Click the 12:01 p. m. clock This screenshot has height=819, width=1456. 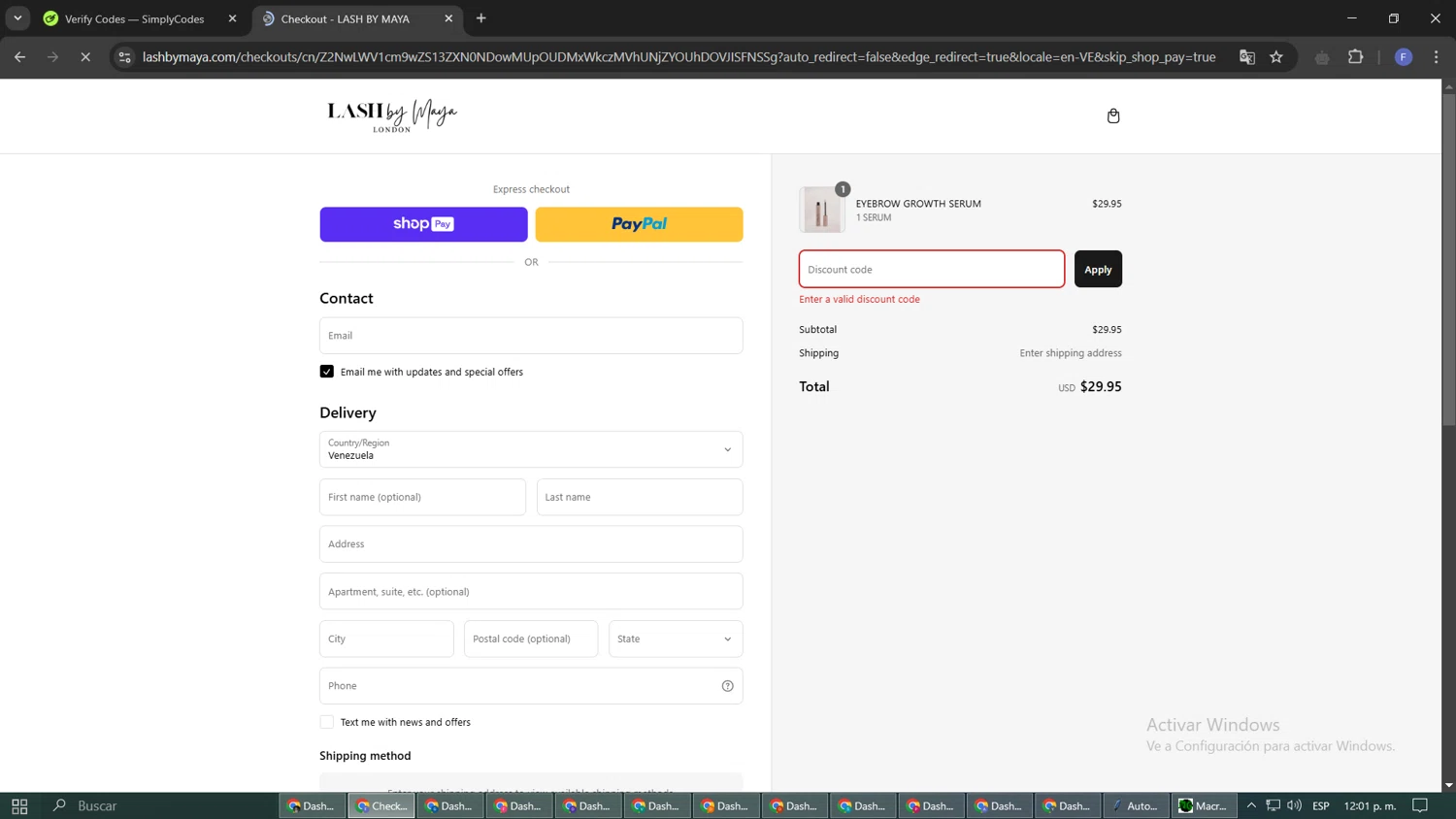point(1370,805)
